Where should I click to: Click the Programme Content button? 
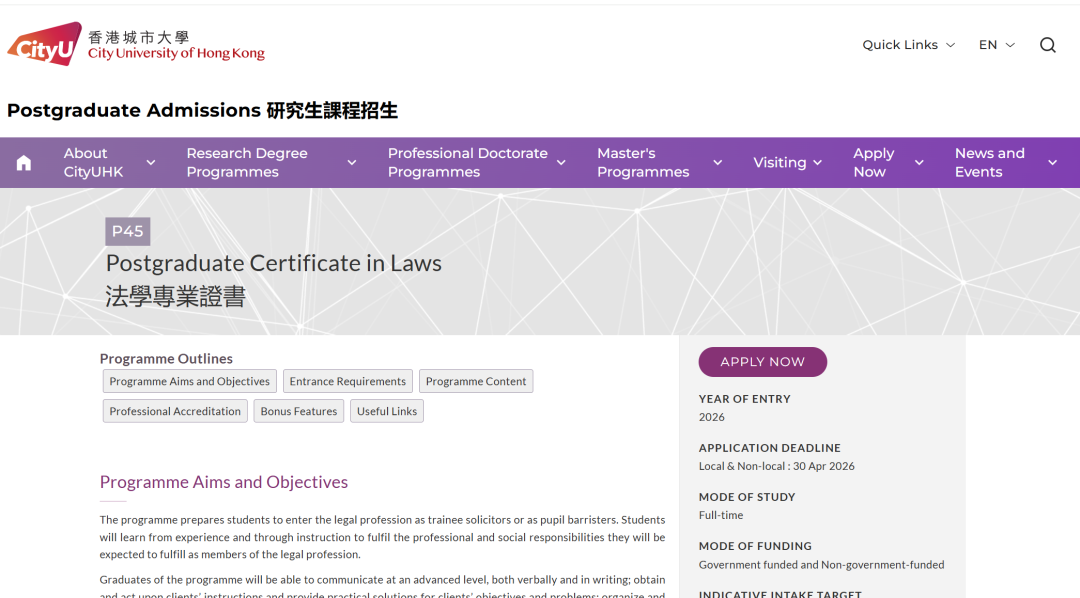tap(476, 382)
